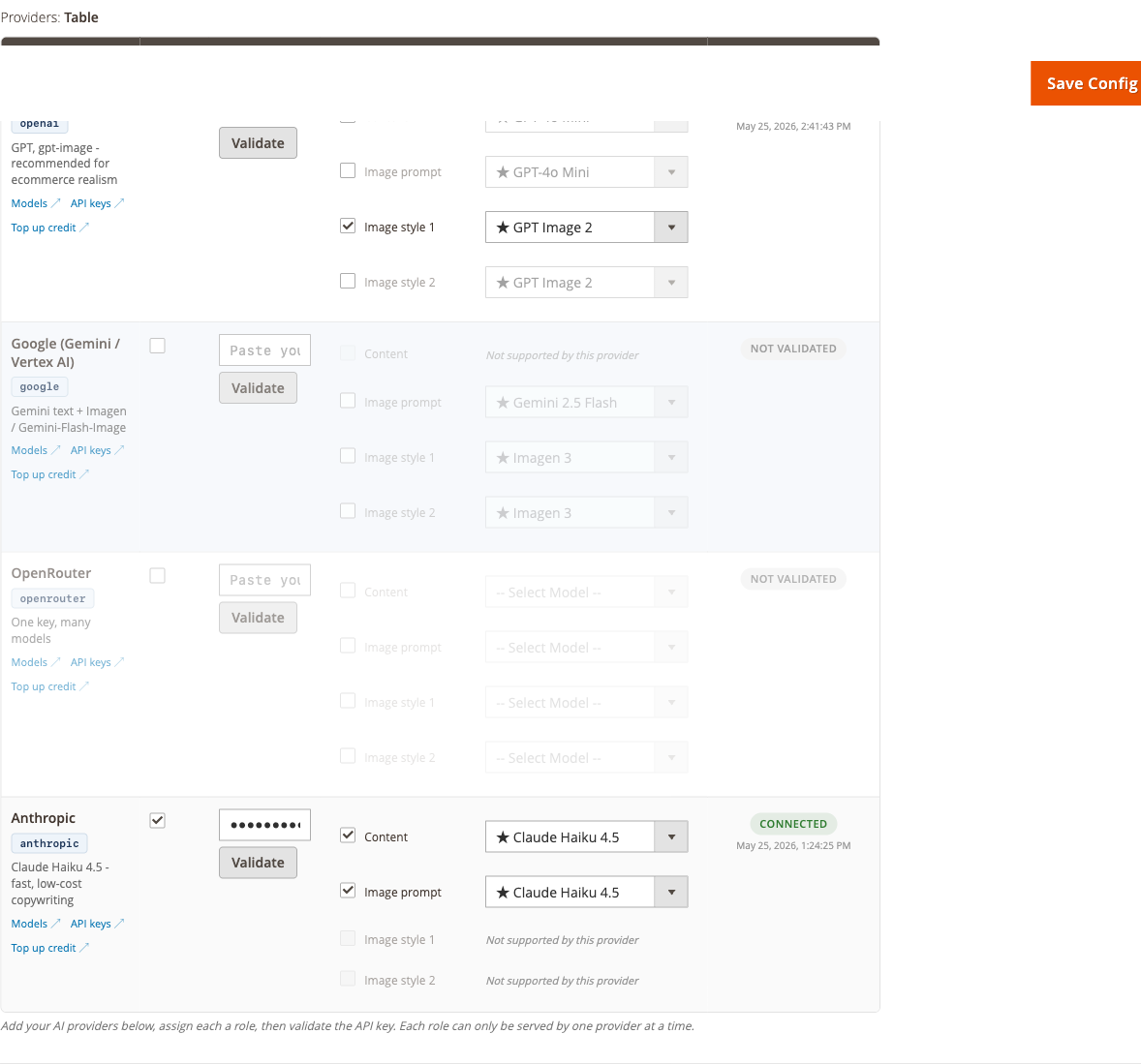Open Google Image style 2 Imagen 3 dropdown
Screen dimensions: 1141x1064
[587, 513]
